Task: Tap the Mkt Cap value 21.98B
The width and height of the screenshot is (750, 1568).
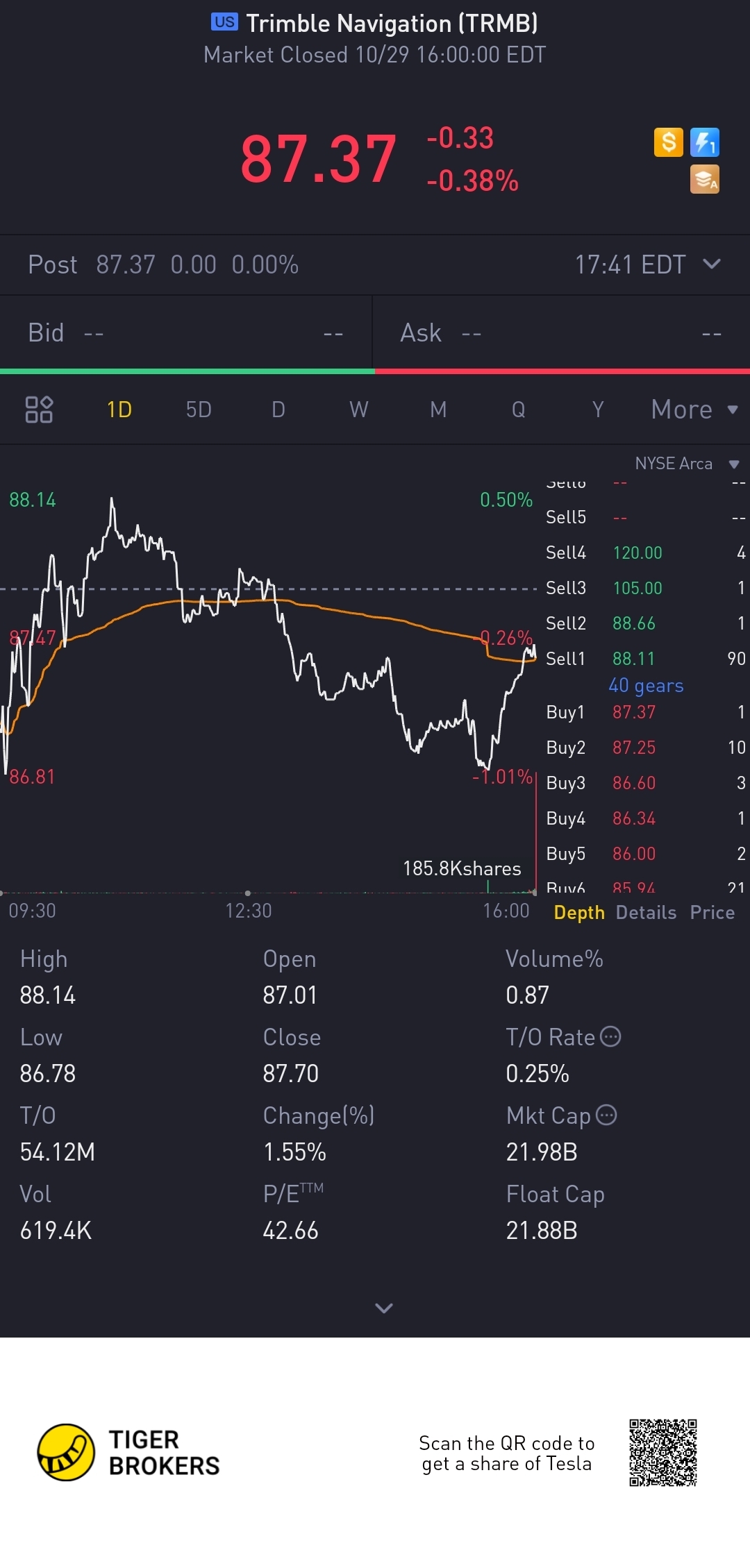Action: (542, 1152)
